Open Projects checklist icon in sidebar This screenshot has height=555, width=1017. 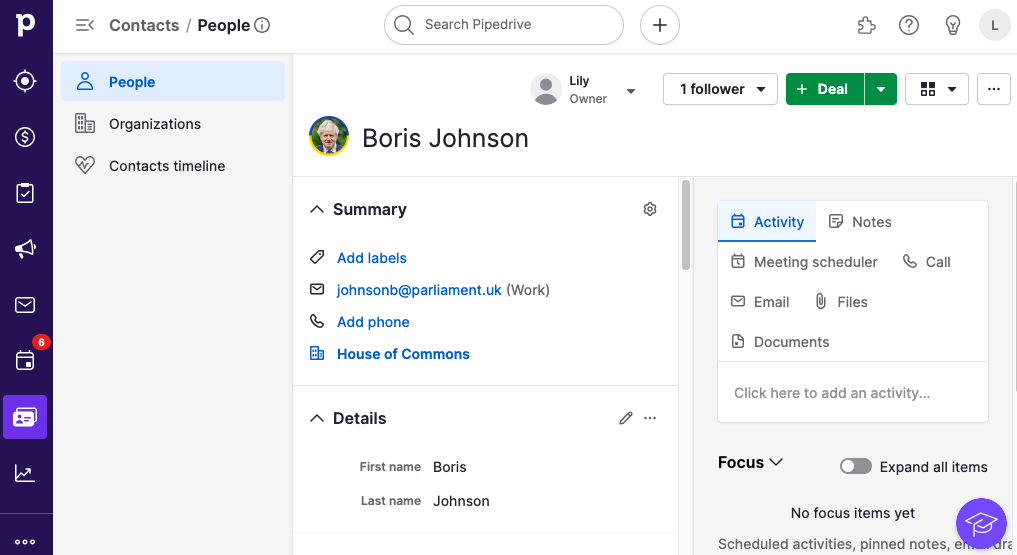[25, 193]
